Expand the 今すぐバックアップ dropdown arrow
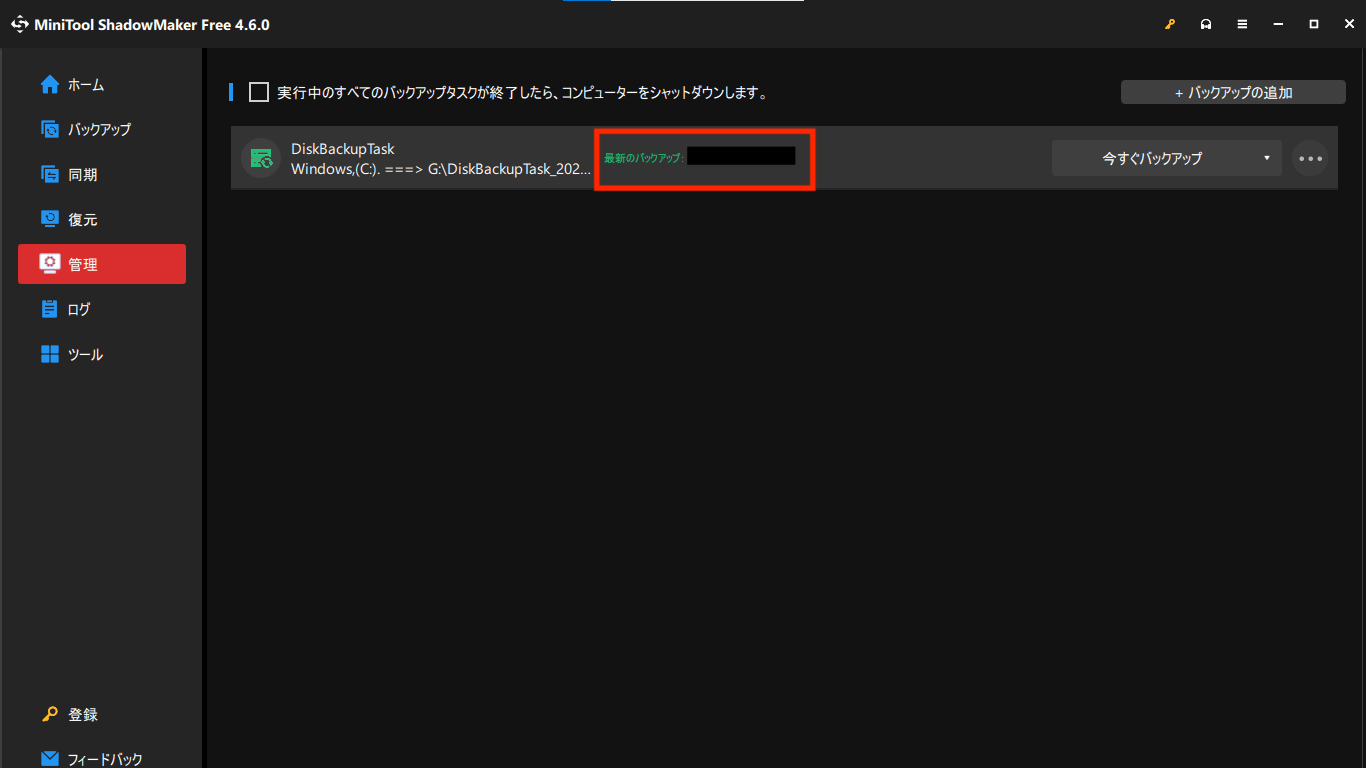 click(x=1266, y=158)
